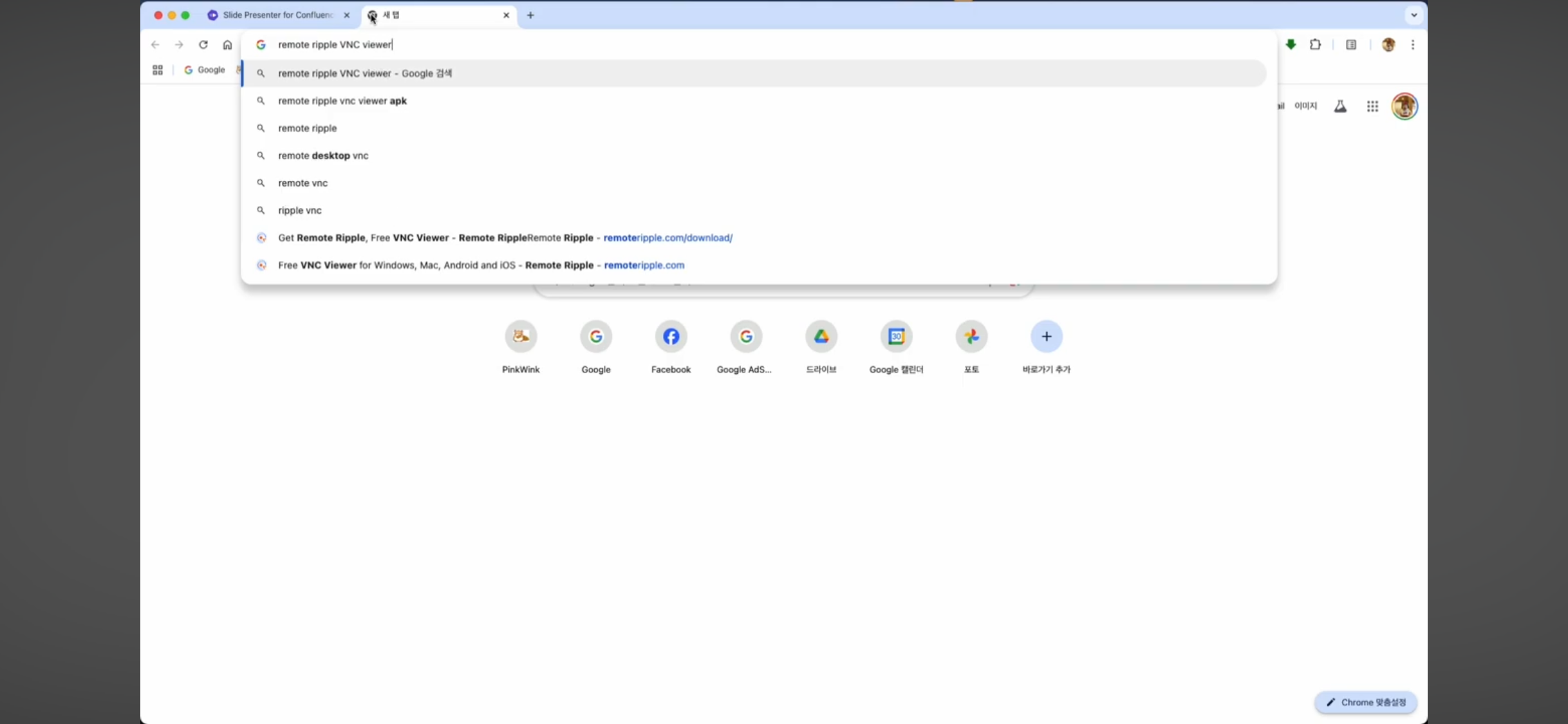1568x724 pixels.
Task: Open the extensions puzzle icon
Action: click(1315, 44)
